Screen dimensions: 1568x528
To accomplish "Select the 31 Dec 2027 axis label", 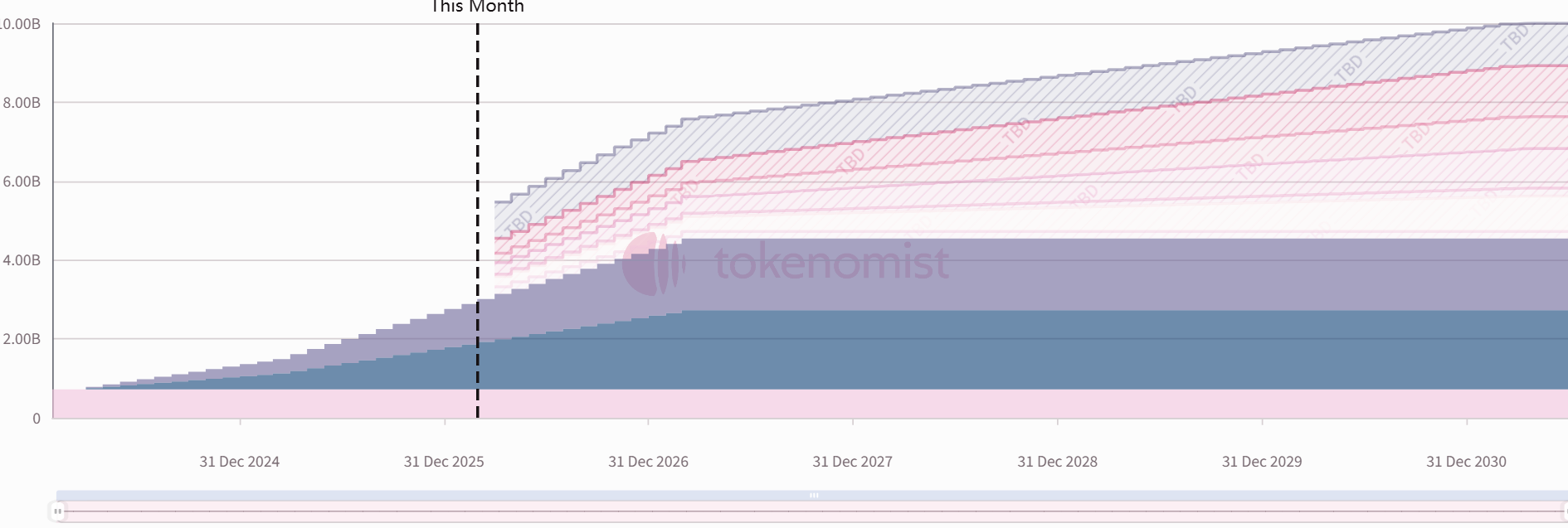I will [x=852, y=462].
